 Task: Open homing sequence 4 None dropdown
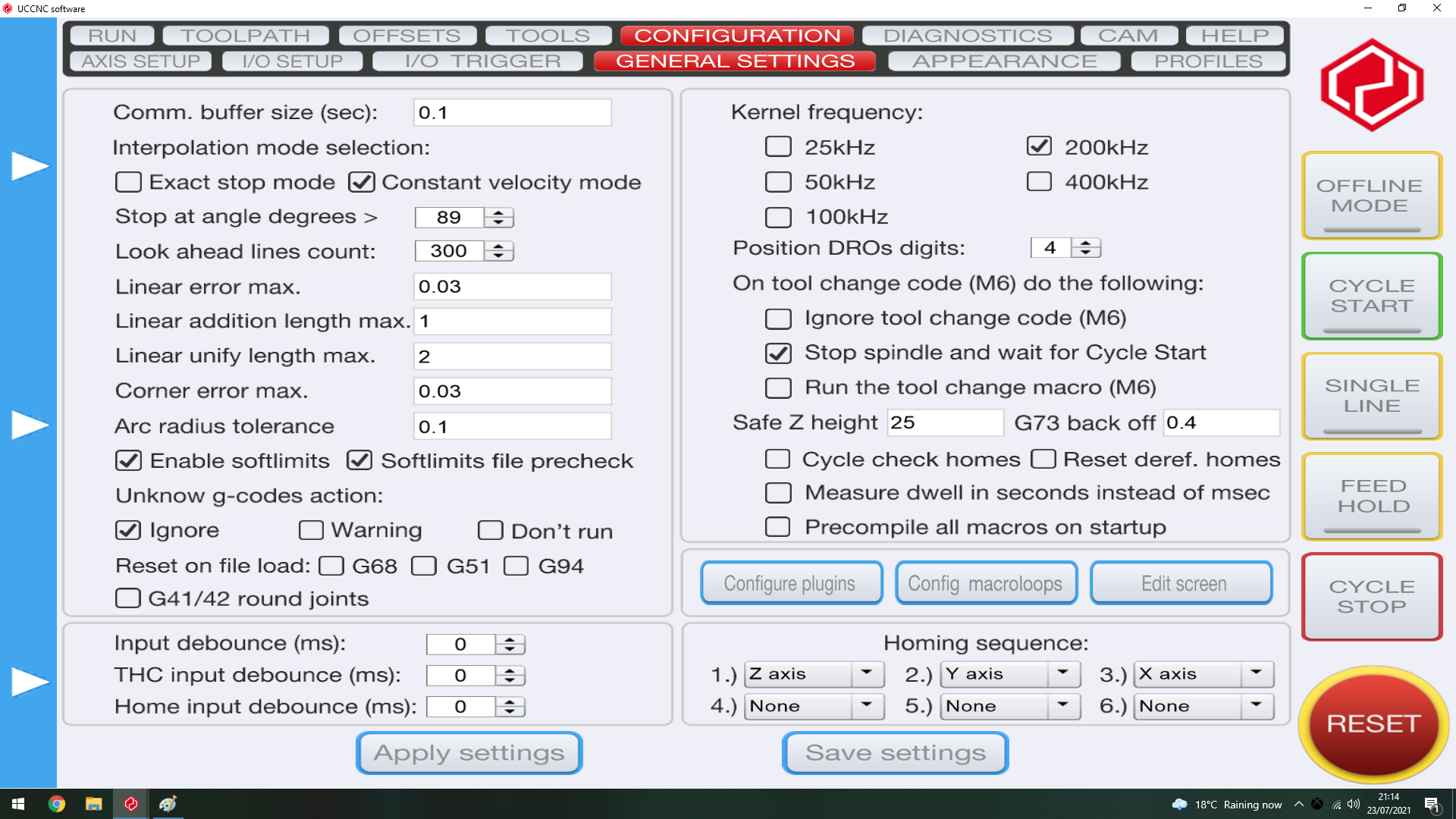click(866, 706)
